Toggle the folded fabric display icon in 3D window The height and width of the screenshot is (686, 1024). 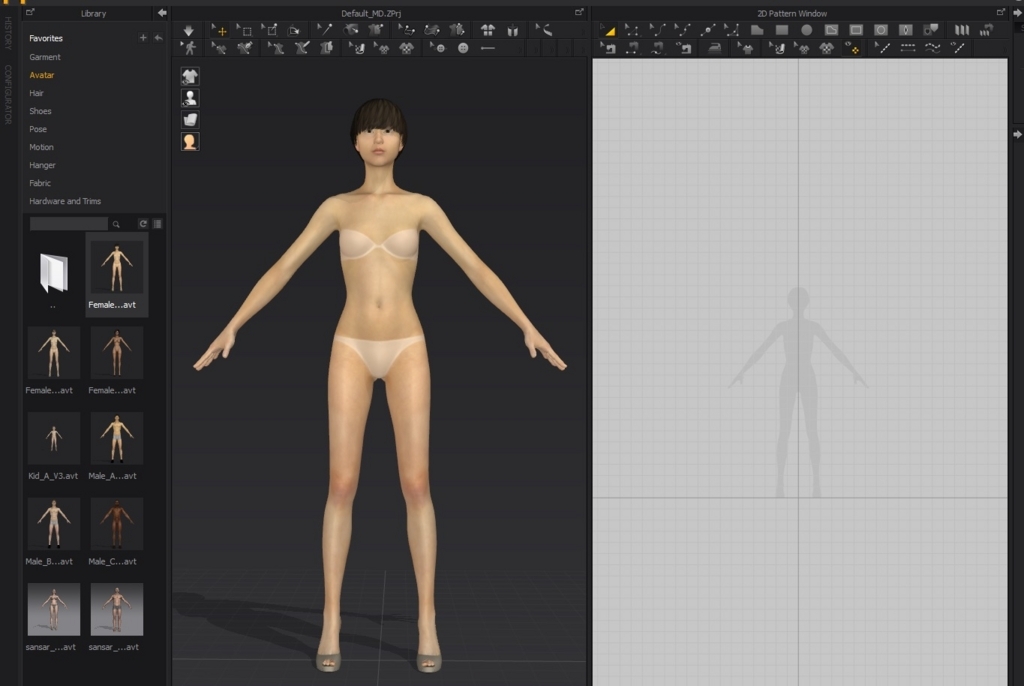click(x=190, y=120)
